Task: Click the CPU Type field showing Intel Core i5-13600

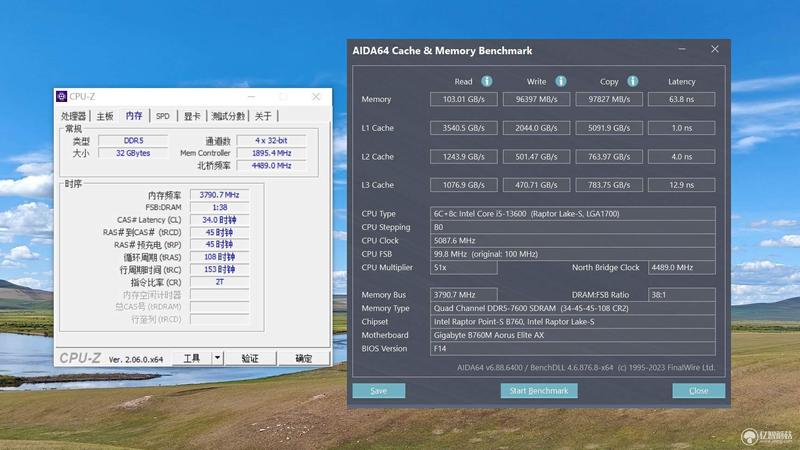Action: tap(572, 214)
